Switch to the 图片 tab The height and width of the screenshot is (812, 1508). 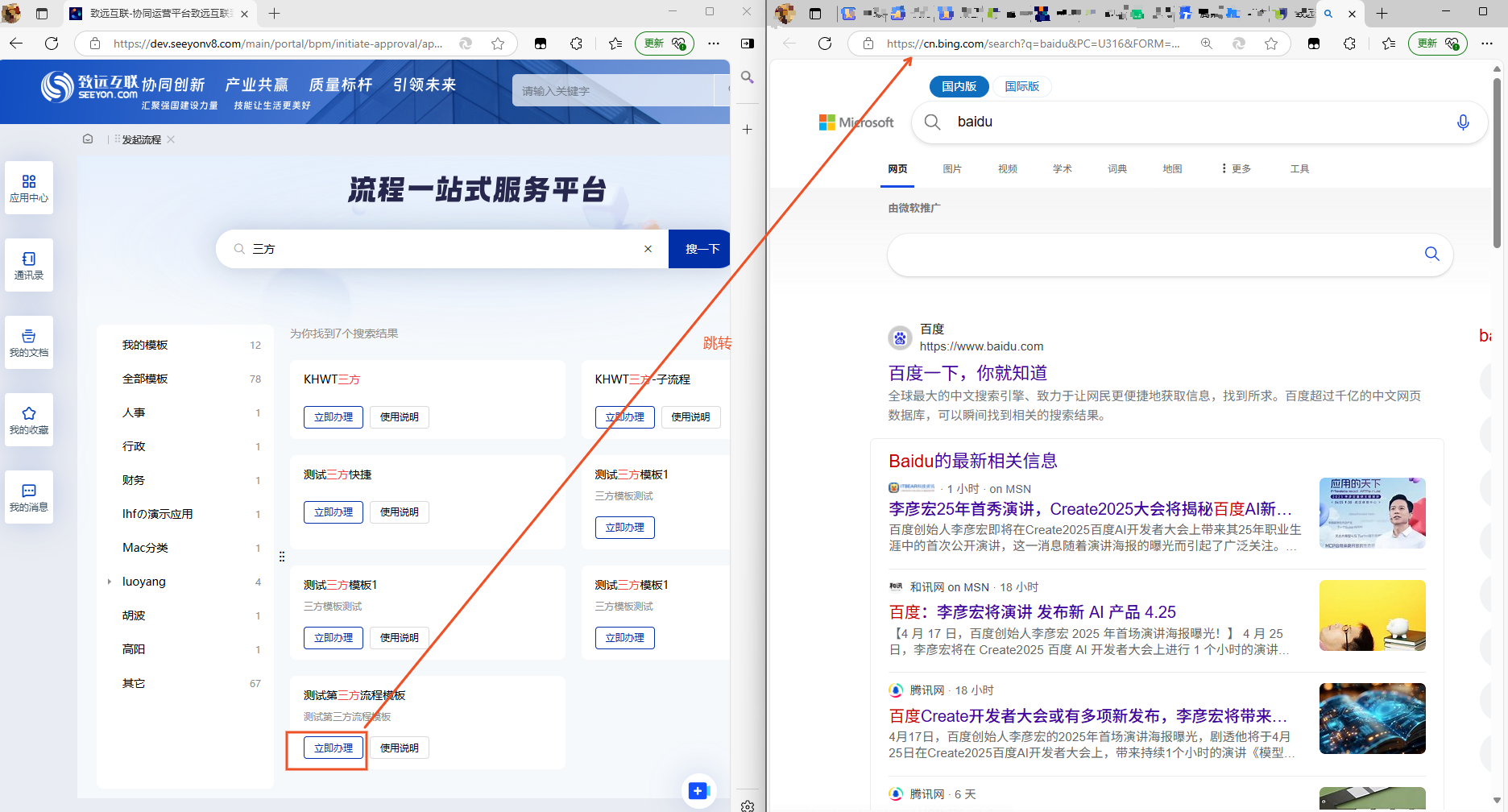click(952, 168)
